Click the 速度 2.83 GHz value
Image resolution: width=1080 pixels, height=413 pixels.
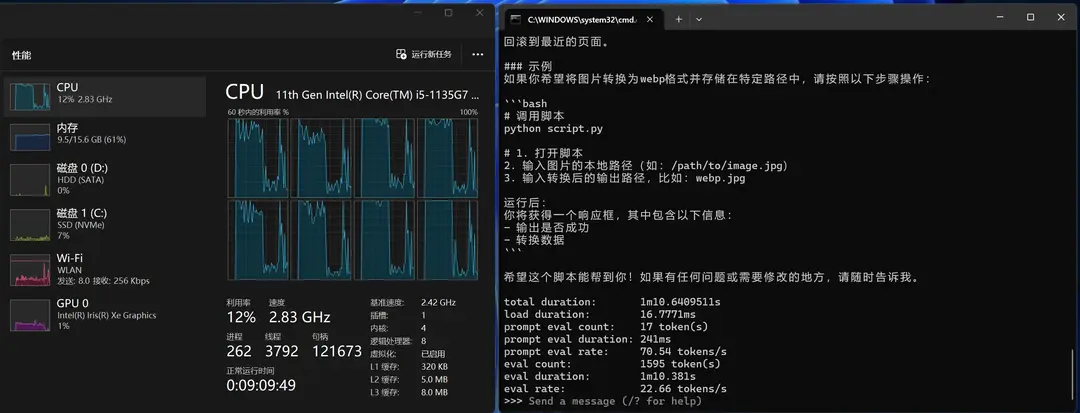[300, 317]
